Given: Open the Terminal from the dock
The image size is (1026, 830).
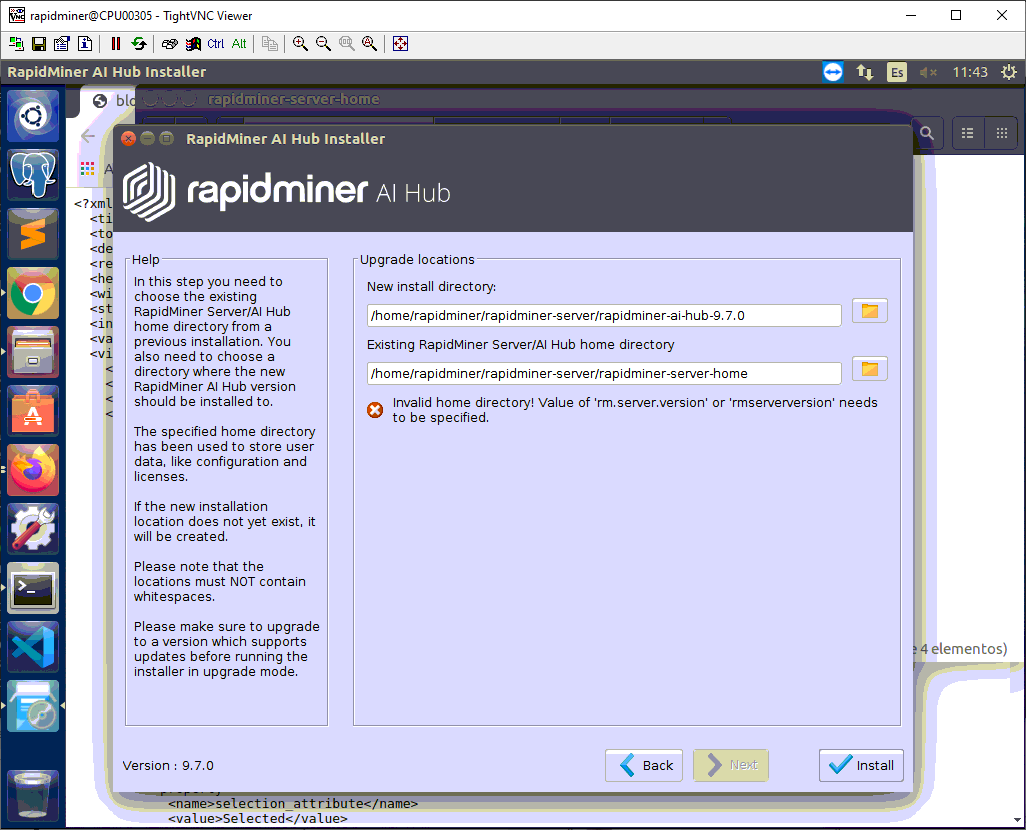Looking at the screenshot, I should point(33,588).
